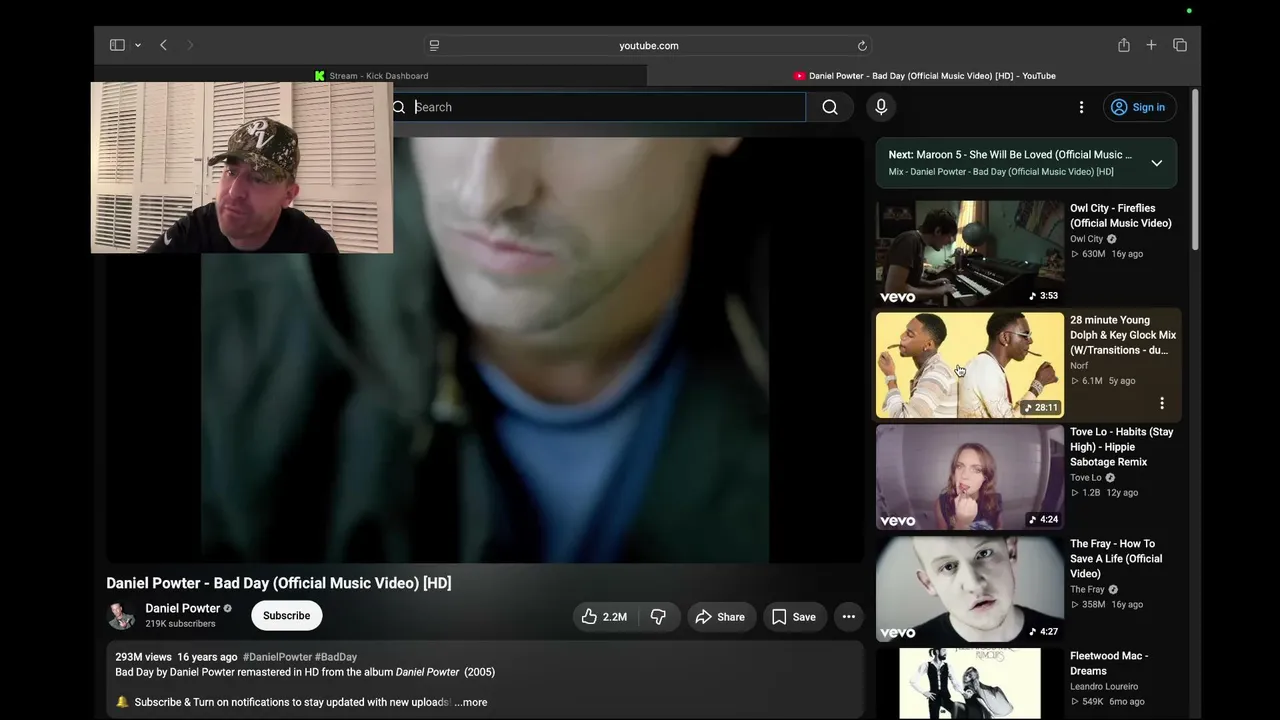The width and height of the screenshot is (1280, 720).
Task: Click the 219K subscribers text
Action: pyautogui.click(x=180, y=624)
